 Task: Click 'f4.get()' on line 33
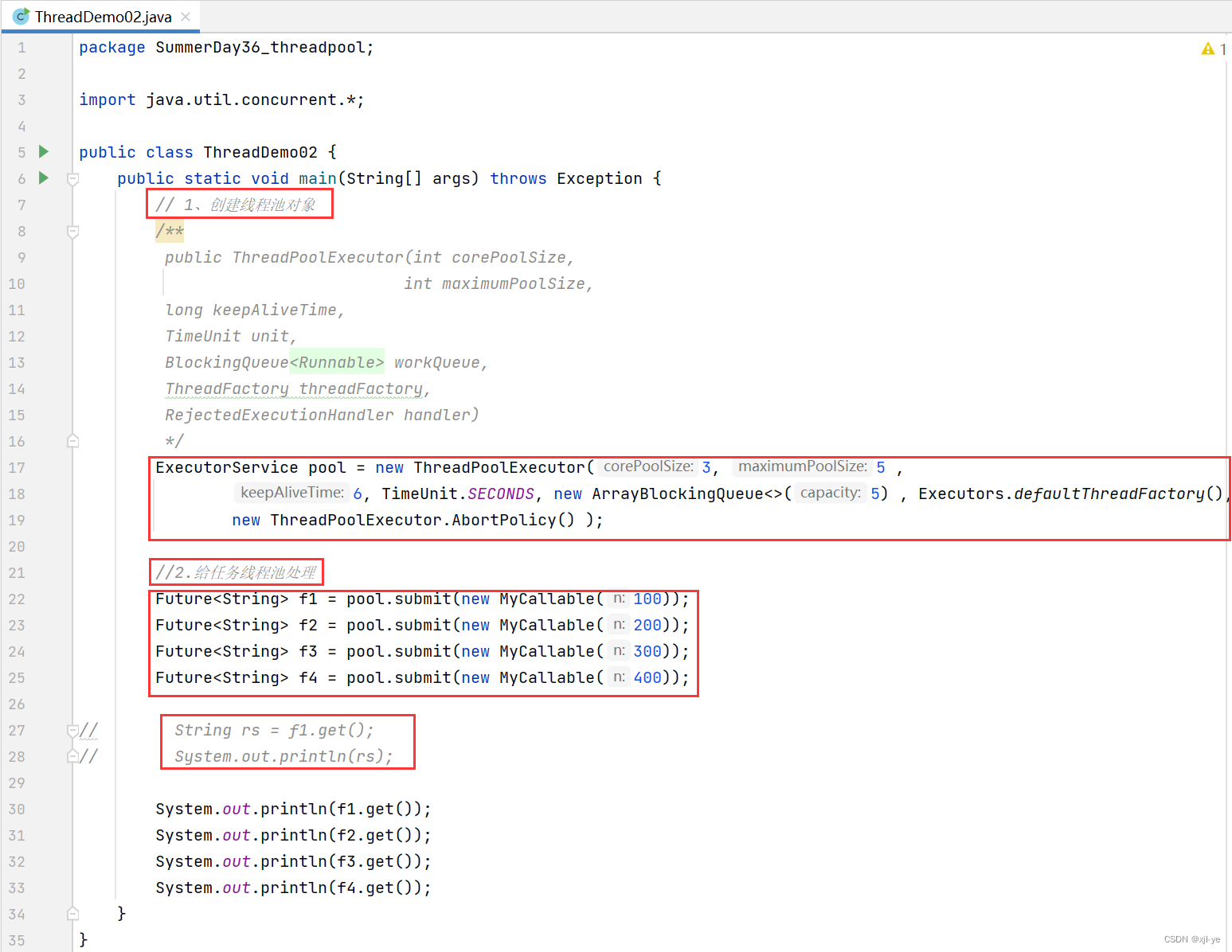coord(375,888)
